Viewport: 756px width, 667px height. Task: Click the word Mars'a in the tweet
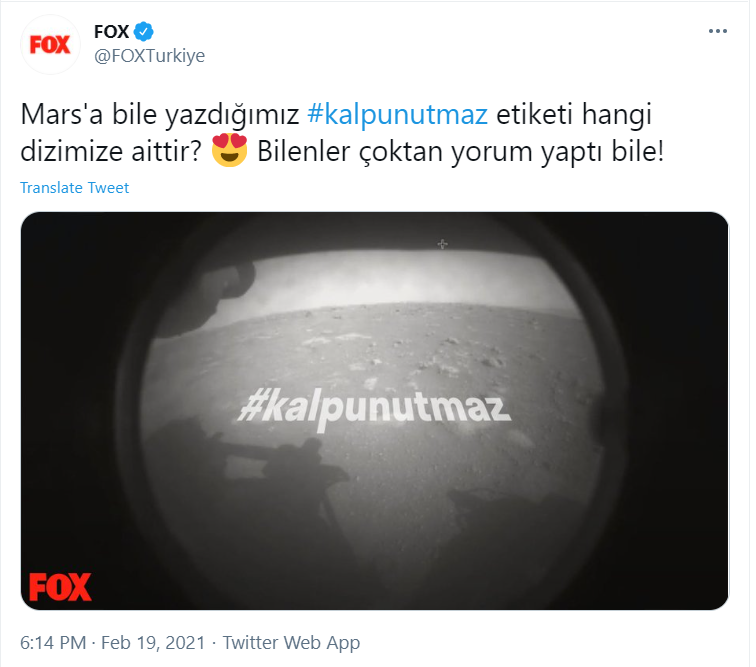(62, 115)
